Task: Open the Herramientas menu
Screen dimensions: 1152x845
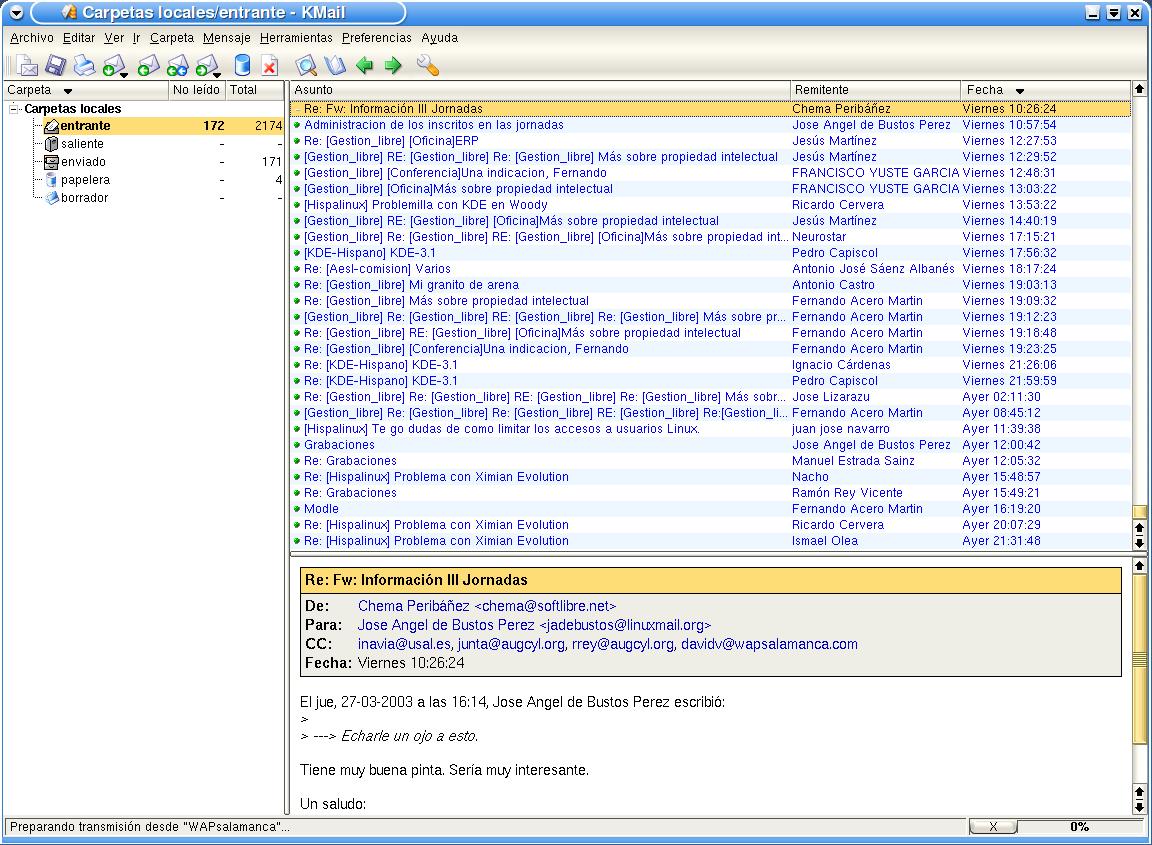Action: click(x=296, y=37)
